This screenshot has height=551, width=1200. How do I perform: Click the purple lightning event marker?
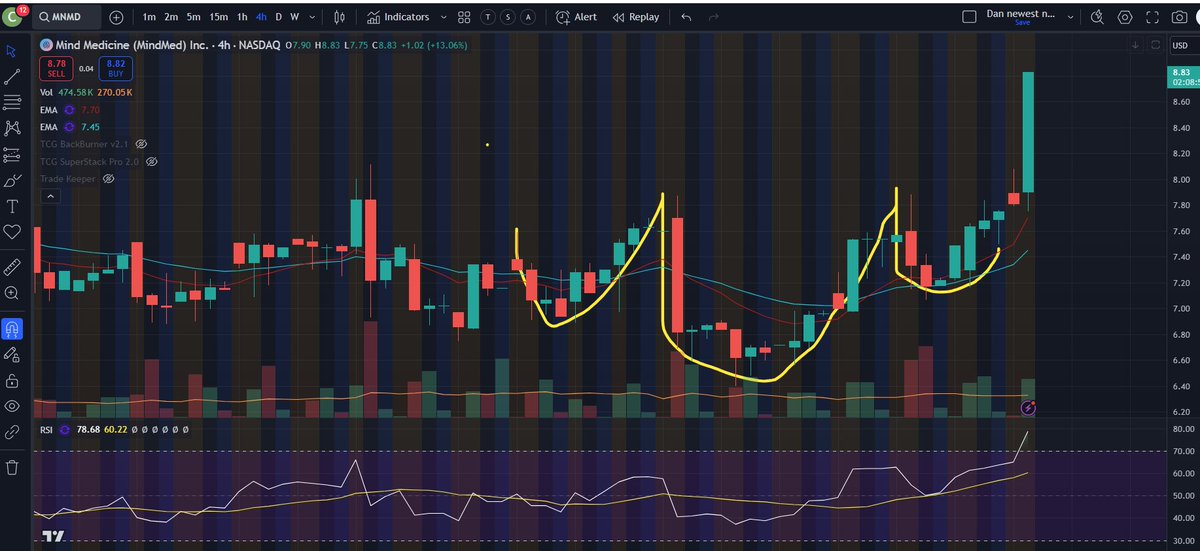pyautogui.click(x=1028, y=408)
